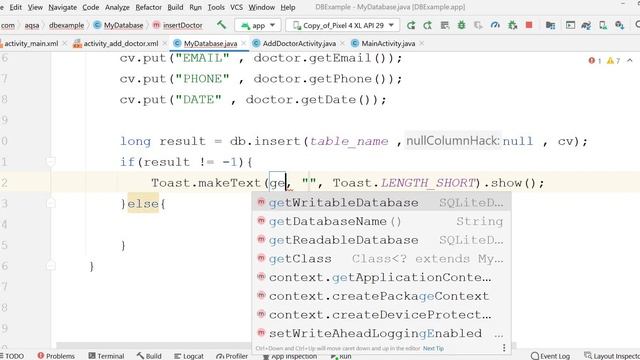Click the dbexample breadcrumb
The image size is (640, 360).
pos(66,25)
